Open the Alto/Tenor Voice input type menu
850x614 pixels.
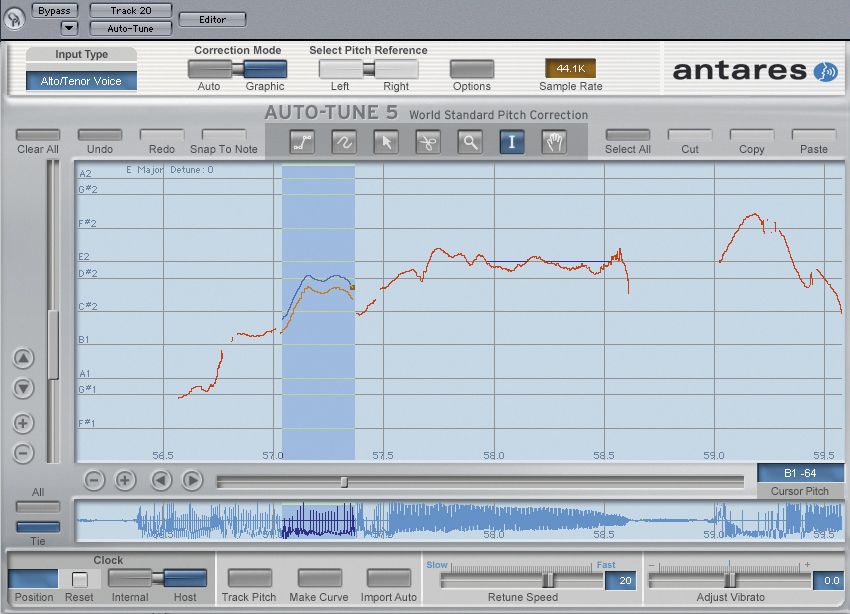81,81
